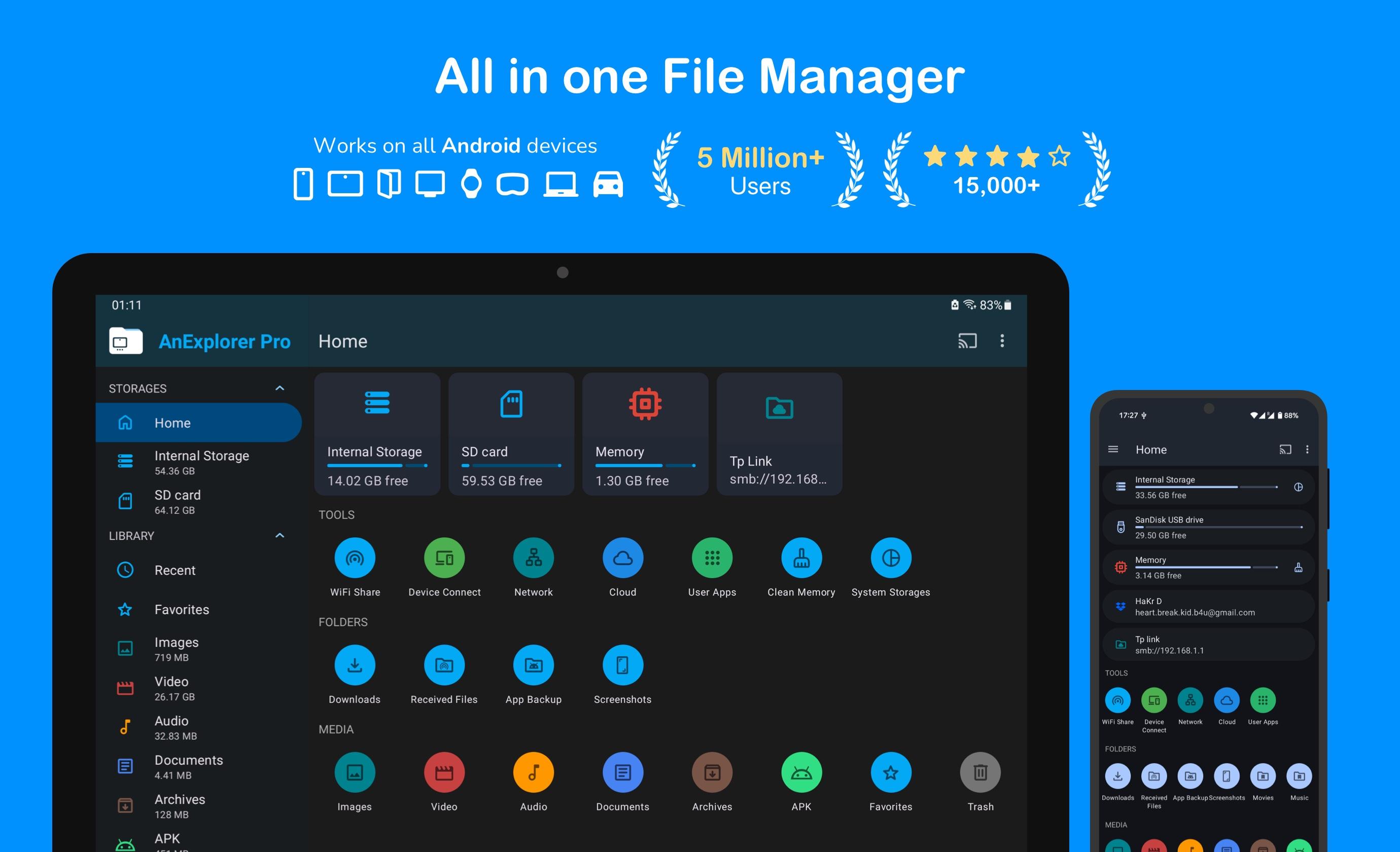The height and width of the screenshot is (852, 1400).
Task: Click the Clean Memory broom icon
Action: point(801,558)
